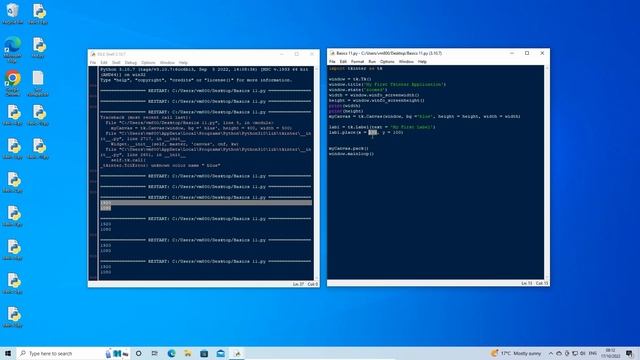
Task: Open Microsoft Store from the taskbar
Action: click(x=204, y=353)
